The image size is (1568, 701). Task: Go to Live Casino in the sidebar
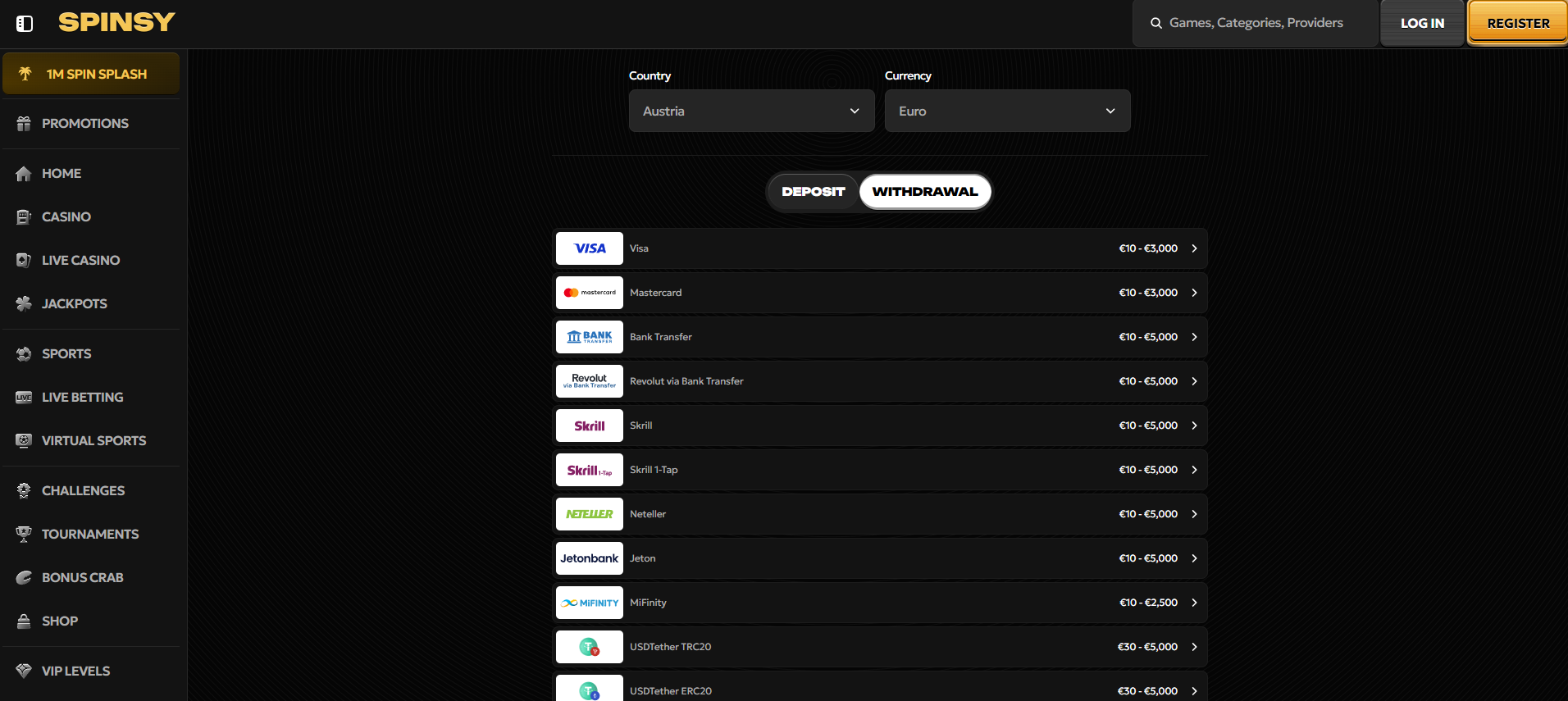coord(91,261)
